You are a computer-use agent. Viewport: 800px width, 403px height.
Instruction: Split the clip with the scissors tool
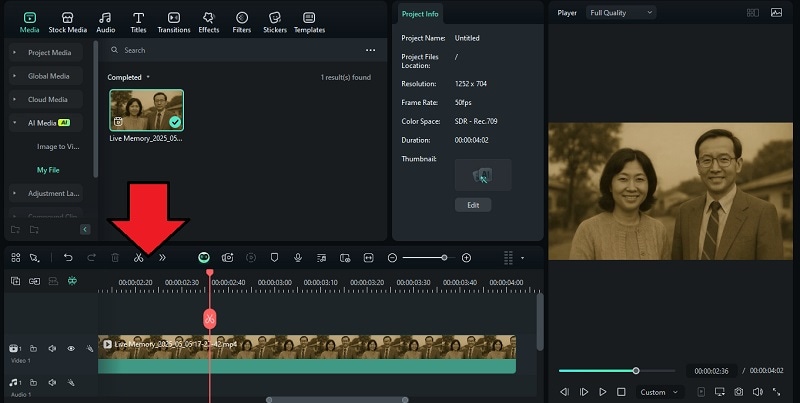coord(138,258)
